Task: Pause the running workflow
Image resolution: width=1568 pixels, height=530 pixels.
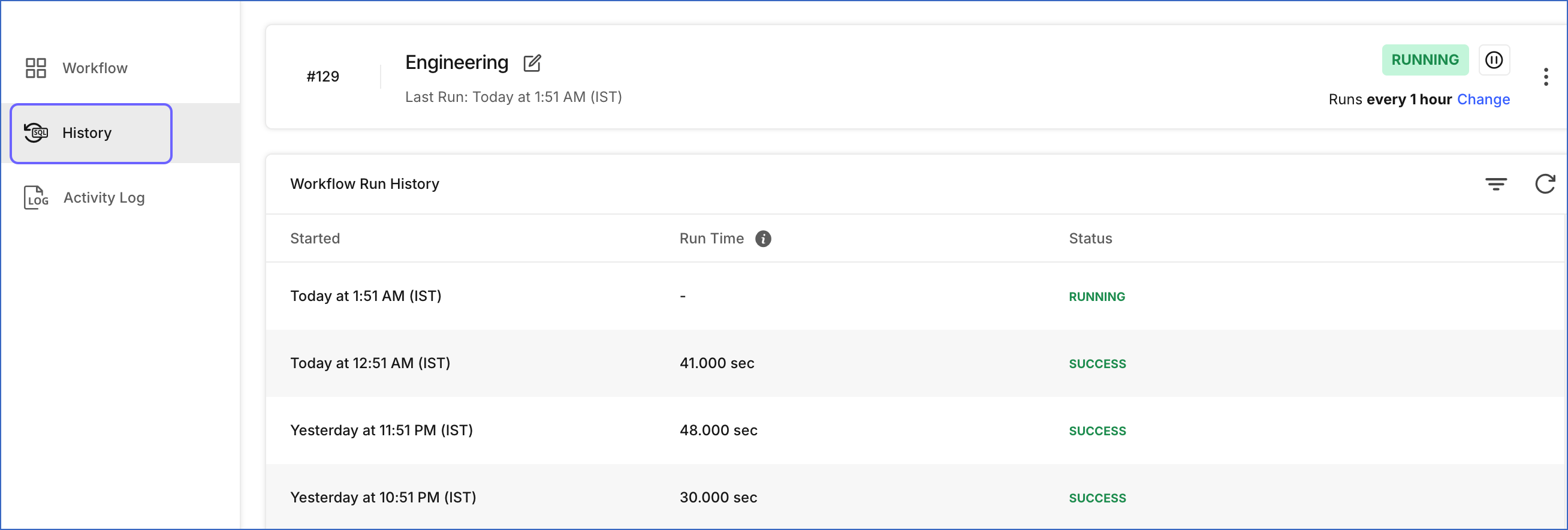Action: tap(1494, 60)
